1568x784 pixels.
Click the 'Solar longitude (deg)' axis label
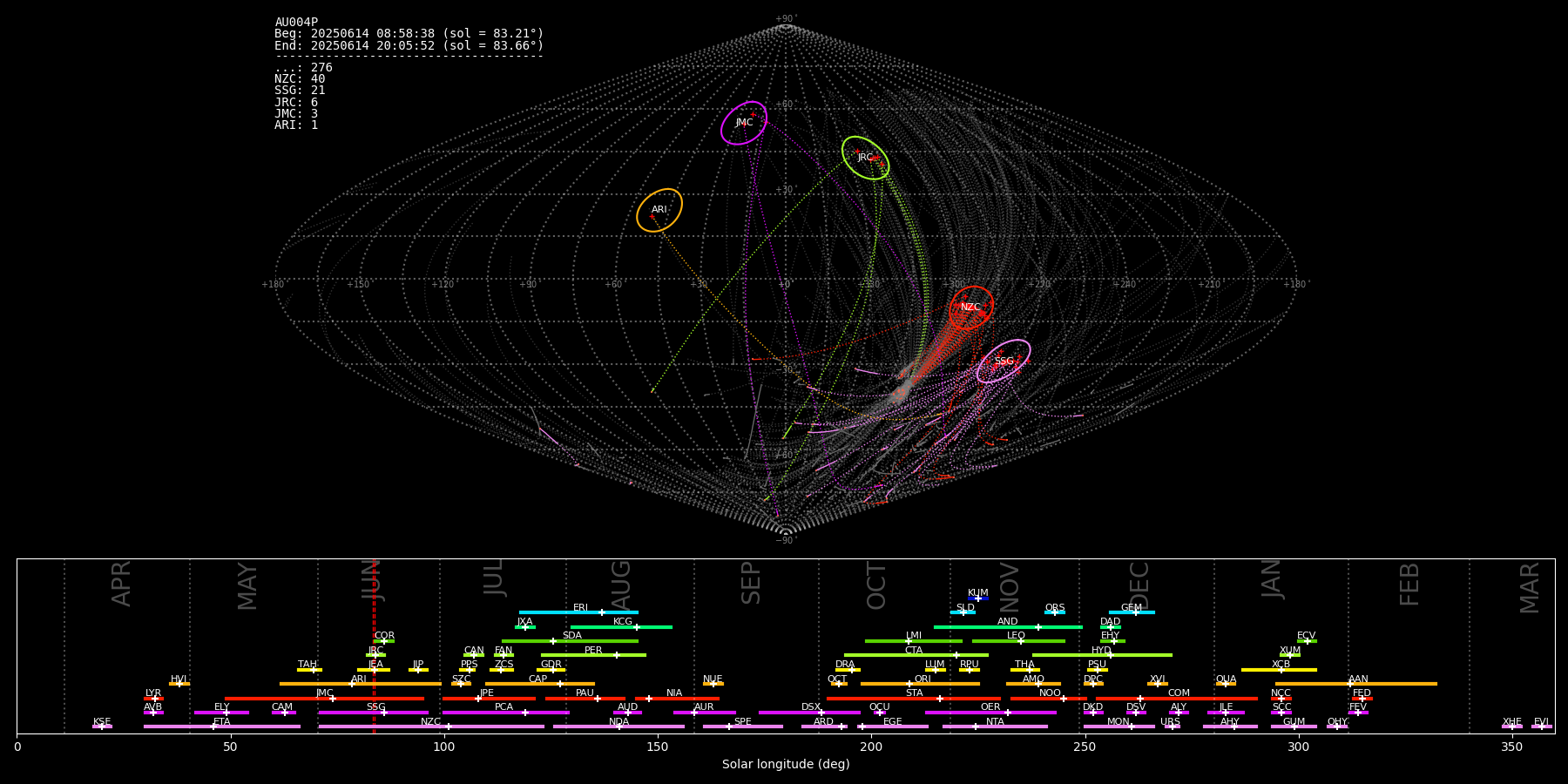[x=786, y=765]
